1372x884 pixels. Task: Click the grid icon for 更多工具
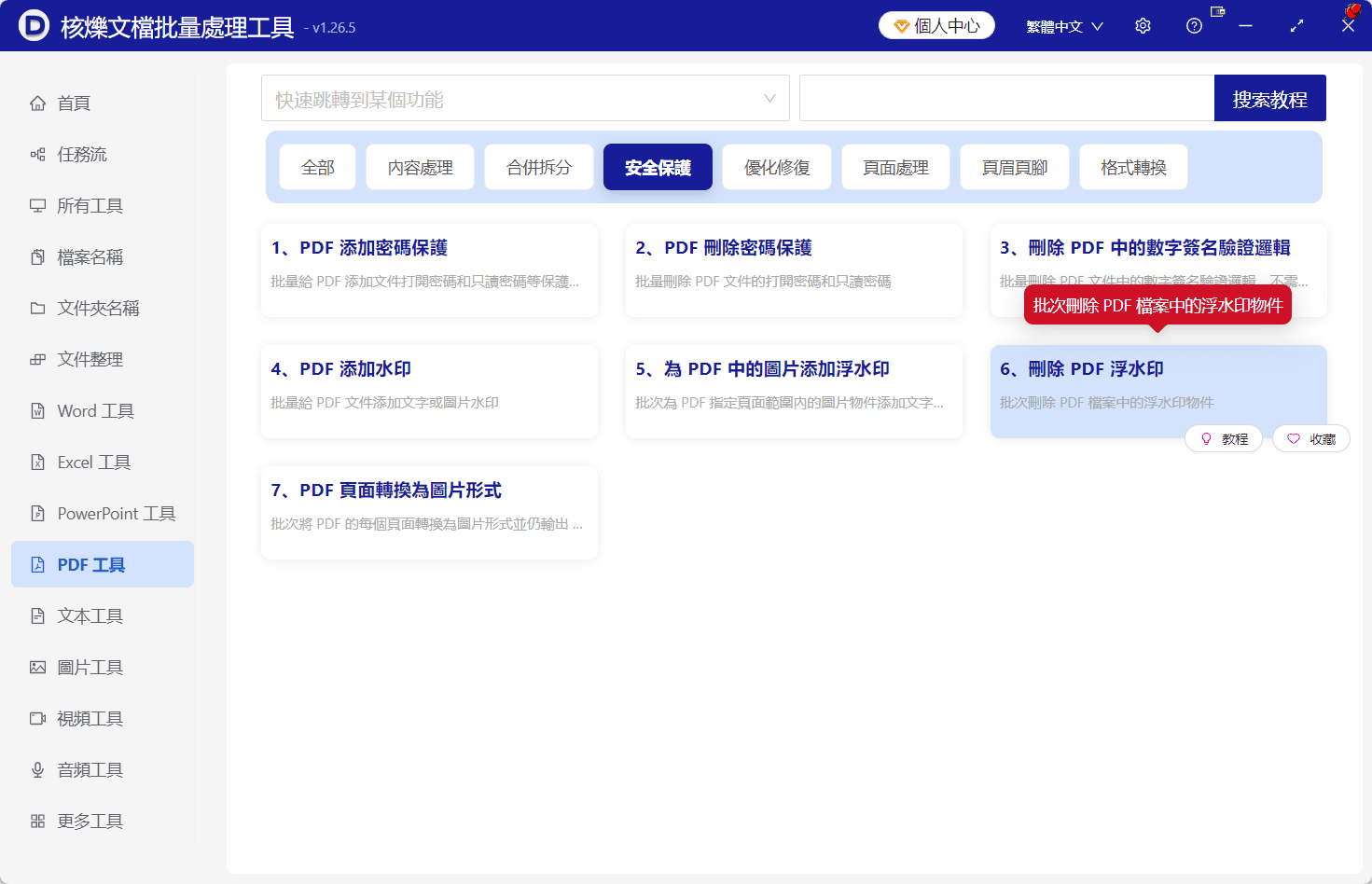(x=37, y=822)
